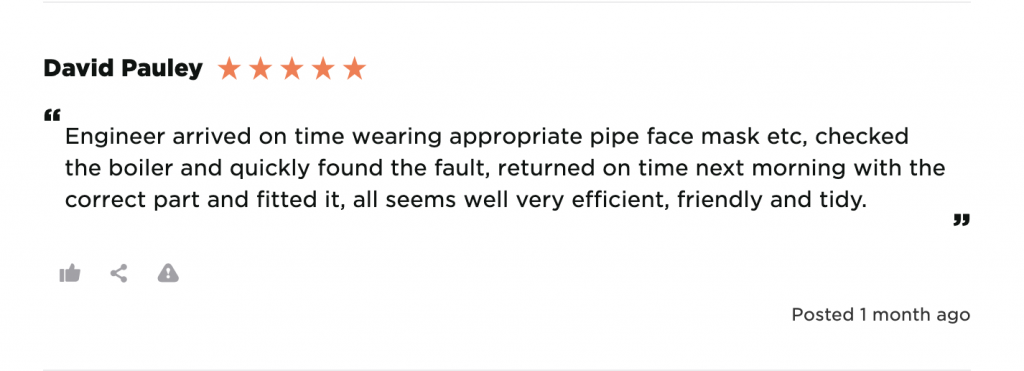Screen dimensions: 1024x371
Task: Click the words 'friendly and tidy'
Action: pos(771,201)
